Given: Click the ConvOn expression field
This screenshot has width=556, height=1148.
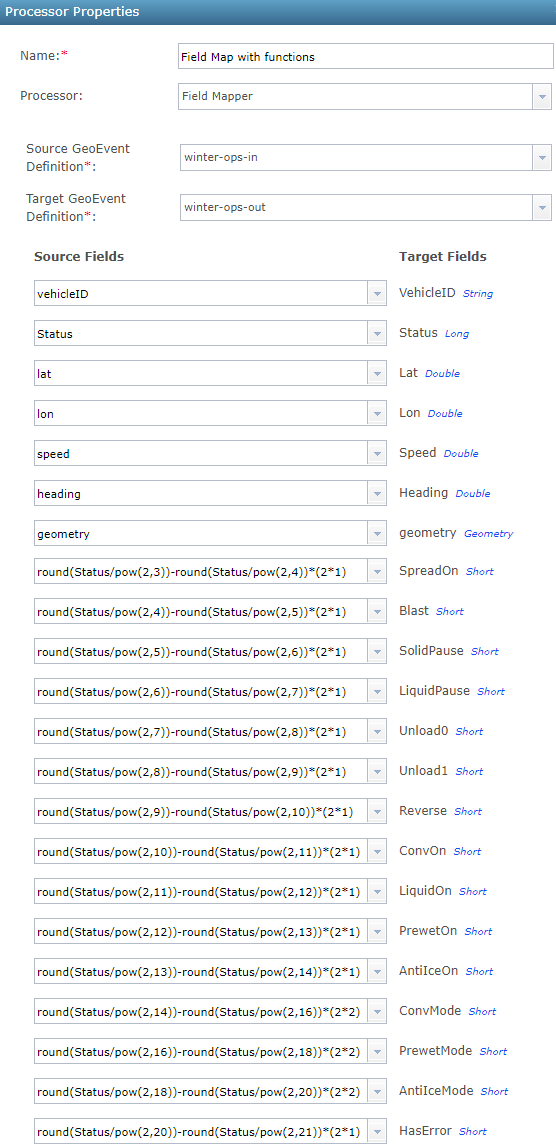Looking at the screenshot, I should coord(201,851).
